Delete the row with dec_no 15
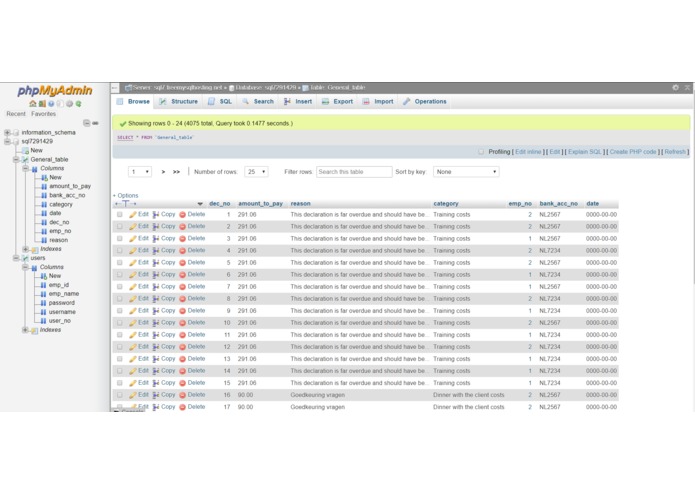Viewport: 695px width, 494px height. [192, 383]
